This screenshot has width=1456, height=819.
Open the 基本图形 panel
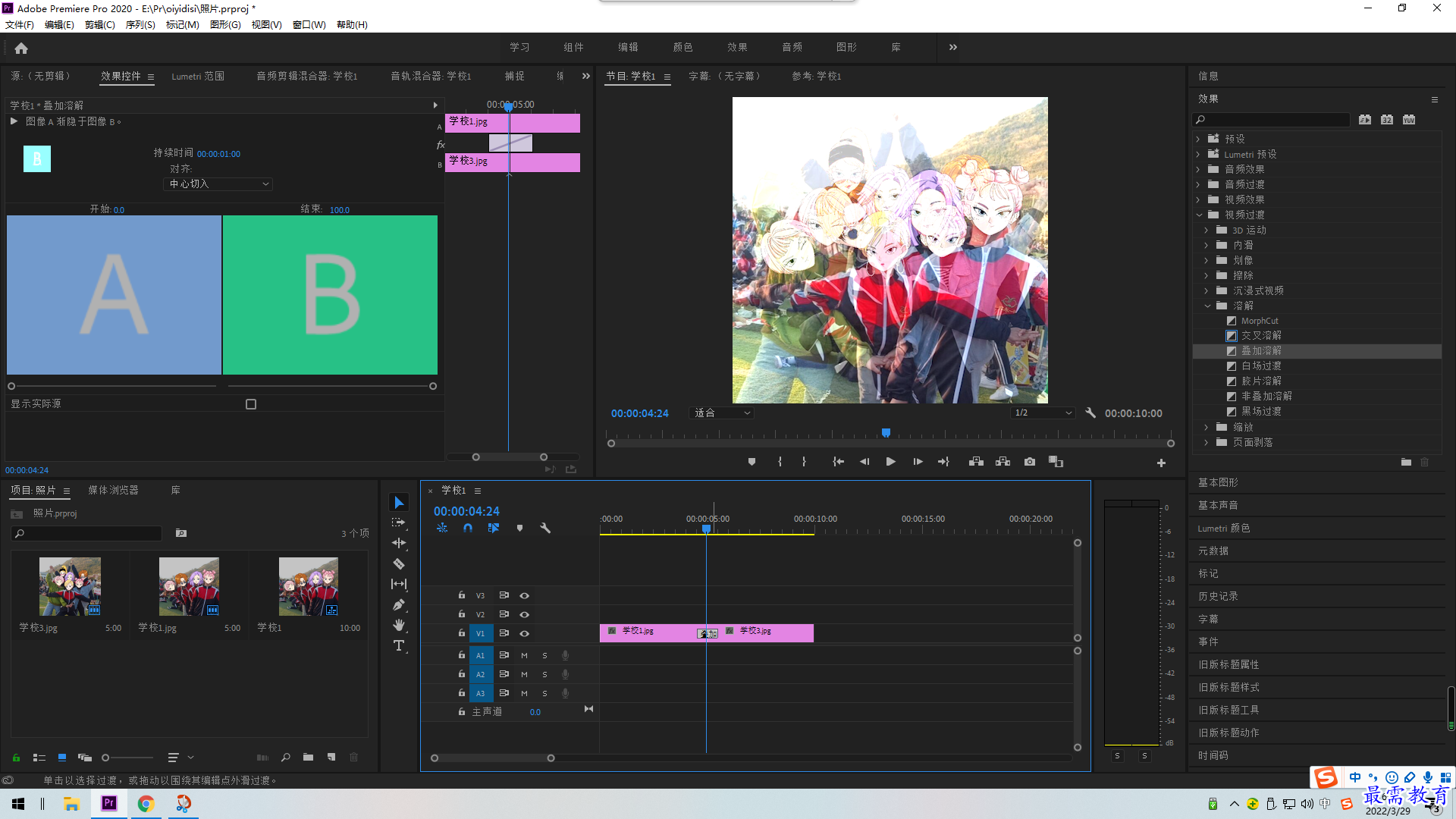1218,482
